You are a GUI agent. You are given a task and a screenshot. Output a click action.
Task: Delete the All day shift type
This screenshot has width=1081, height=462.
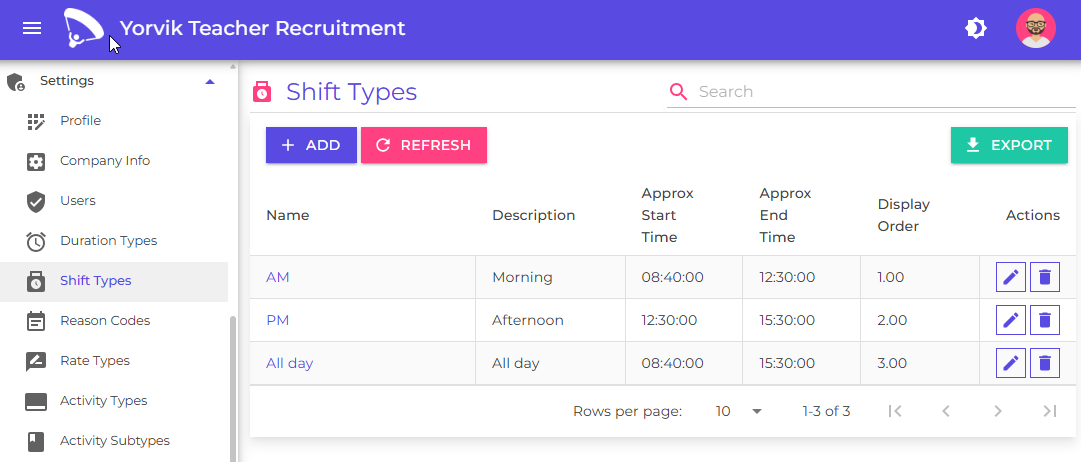1044,363
